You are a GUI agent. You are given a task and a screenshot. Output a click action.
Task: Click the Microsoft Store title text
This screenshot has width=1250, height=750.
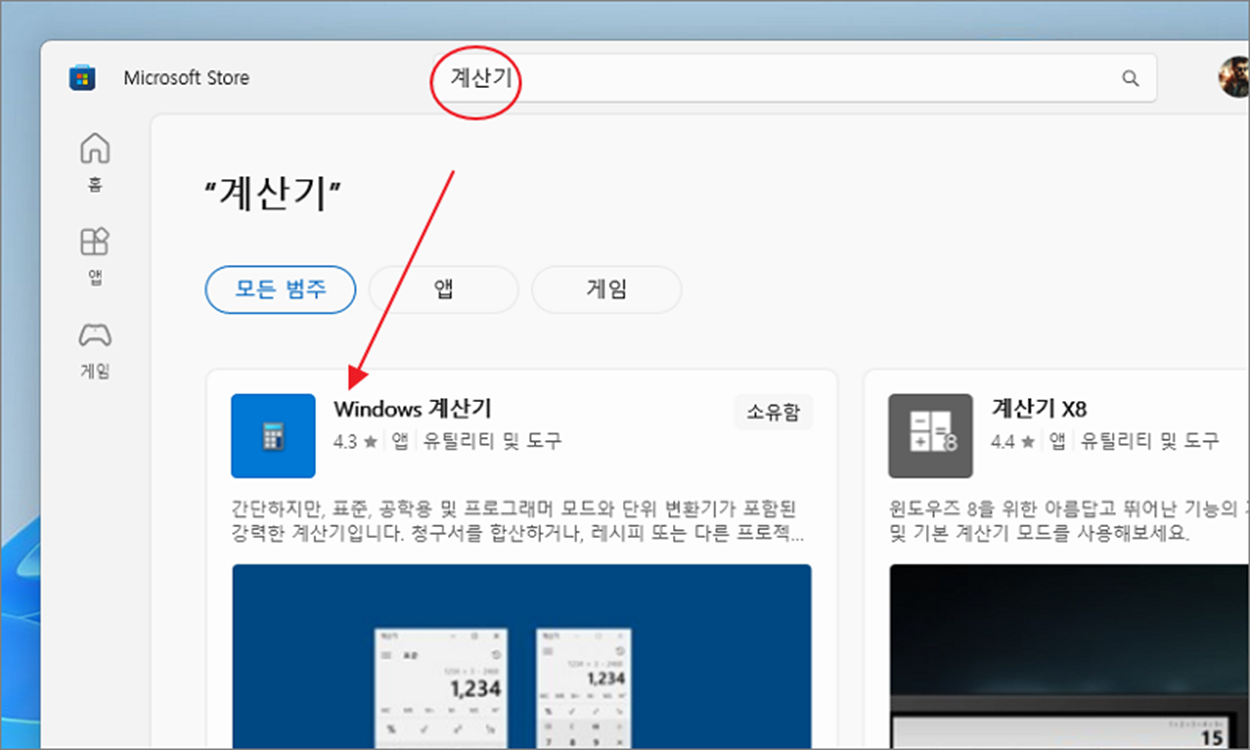pos(187,78)
